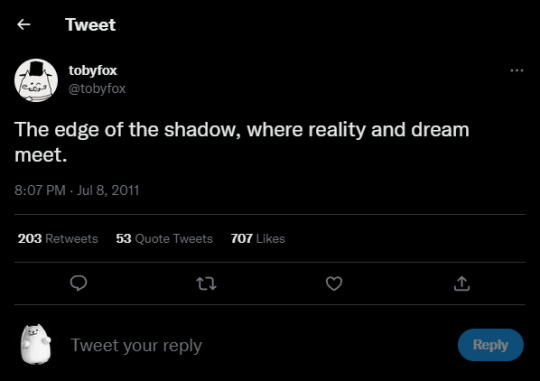Click the blue Reply button
Image resolution: width=540 pixels, height=381 pixels.
490,345
